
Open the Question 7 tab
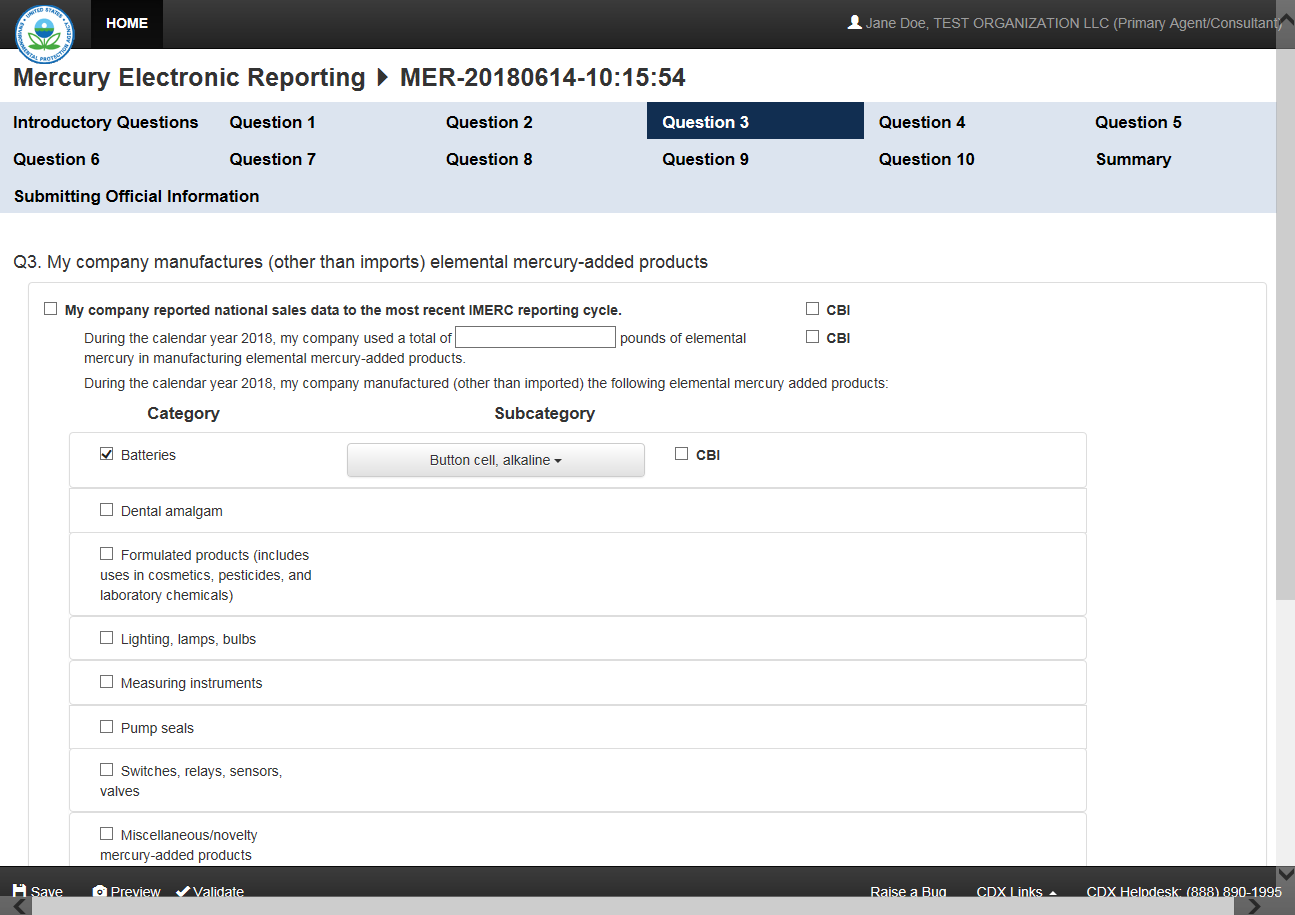[272, 159]
